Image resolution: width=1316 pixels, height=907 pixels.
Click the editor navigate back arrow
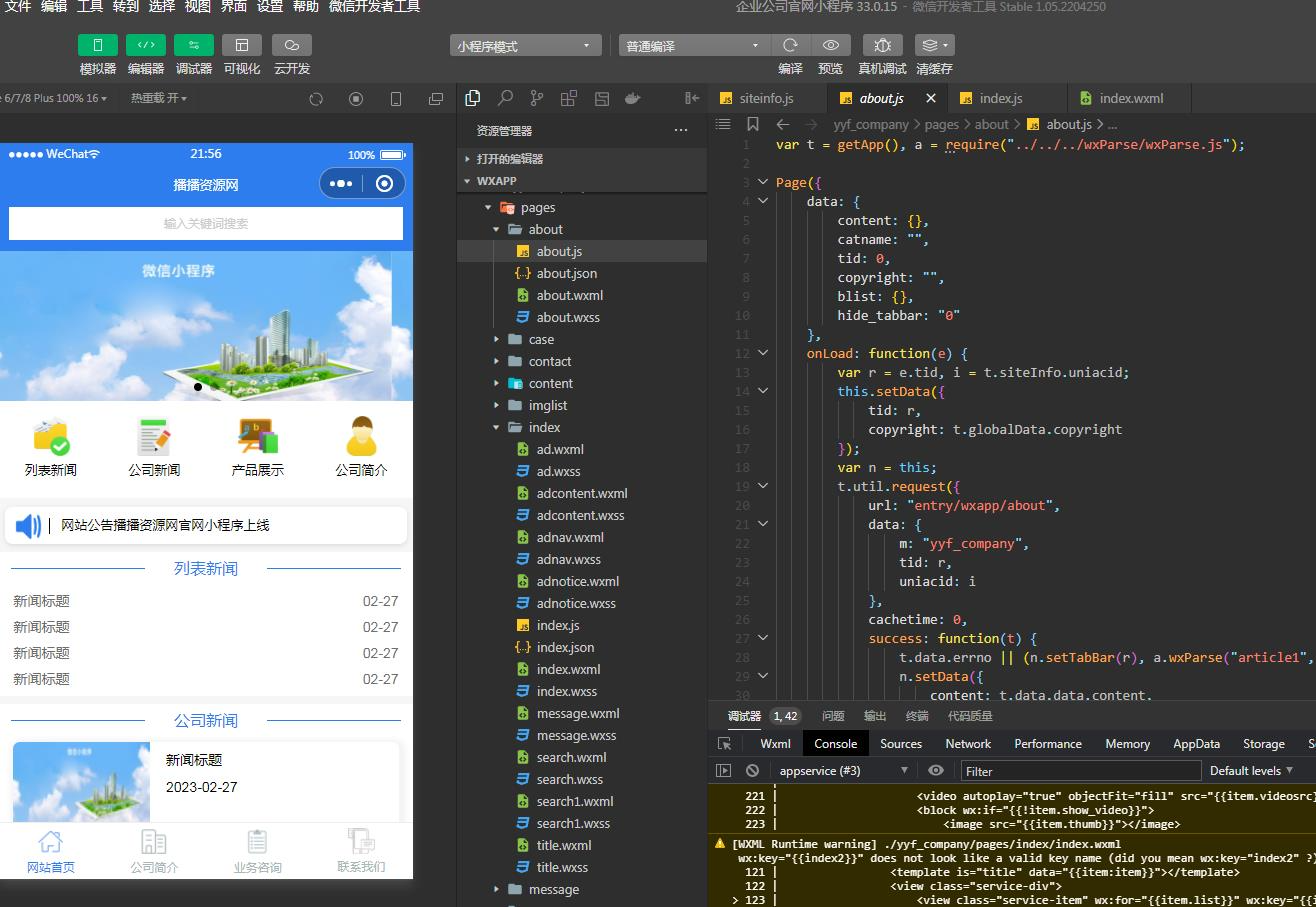(x=783, y=124)
